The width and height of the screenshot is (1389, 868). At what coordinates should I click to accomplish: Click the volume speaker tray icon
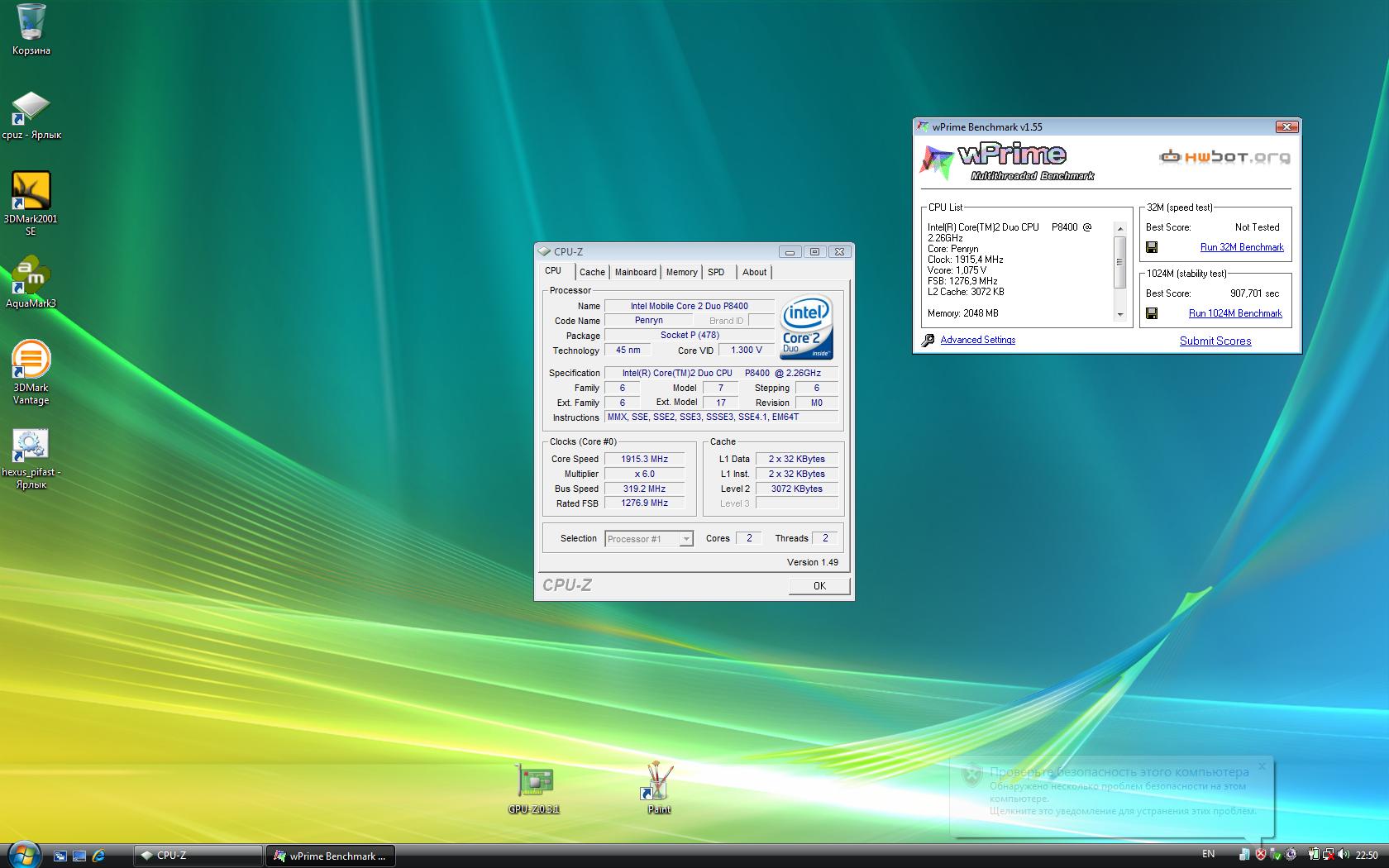tap(1344, 854)
